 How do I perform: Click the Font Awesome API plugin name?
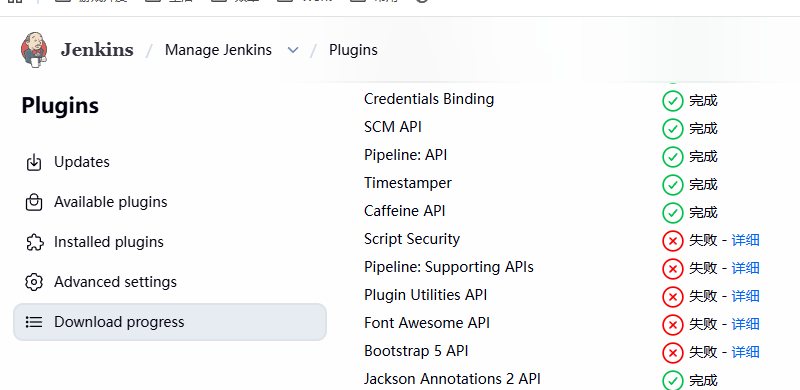[x=427, y=323]
